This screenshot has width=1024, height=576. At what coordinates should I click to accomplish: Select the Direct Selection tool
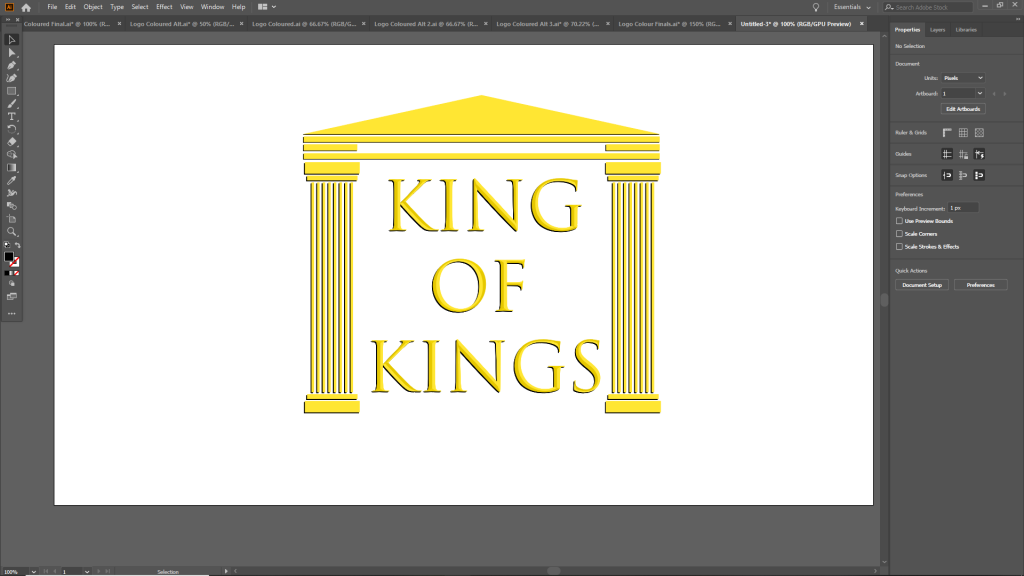click(12, 52)
